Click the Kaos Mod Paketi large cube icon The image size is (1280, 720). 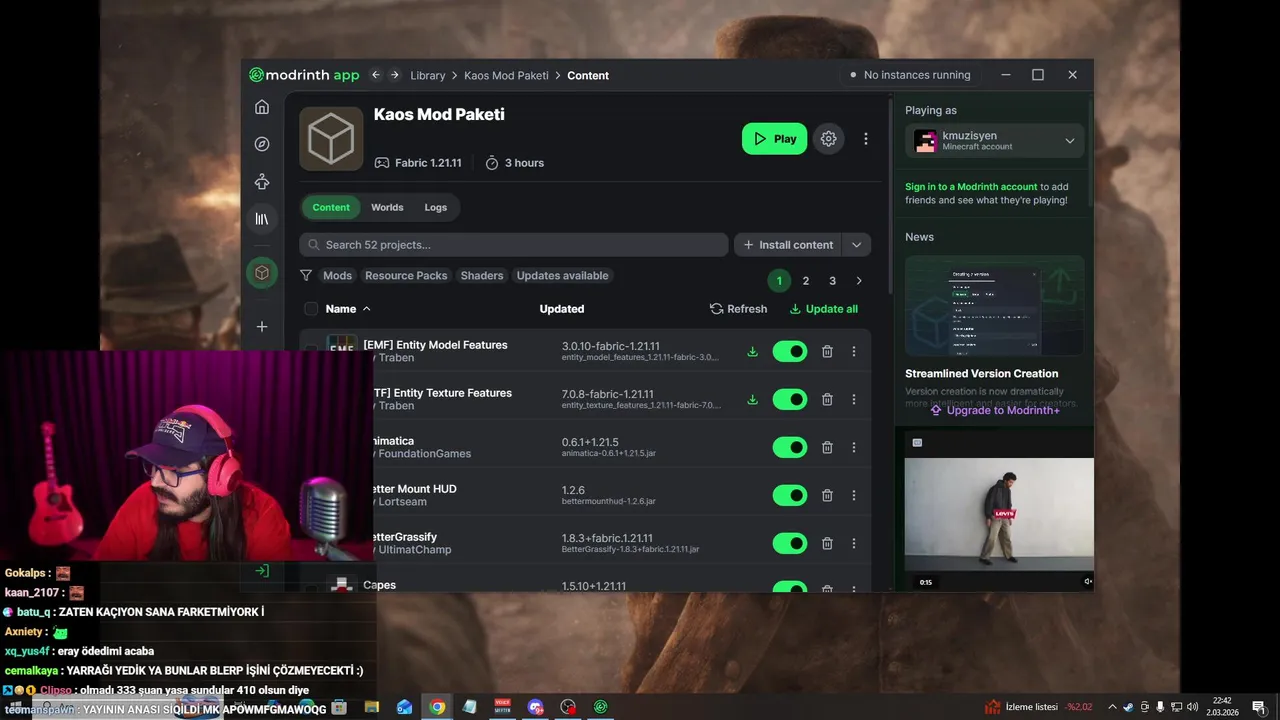tap(331, 139)
